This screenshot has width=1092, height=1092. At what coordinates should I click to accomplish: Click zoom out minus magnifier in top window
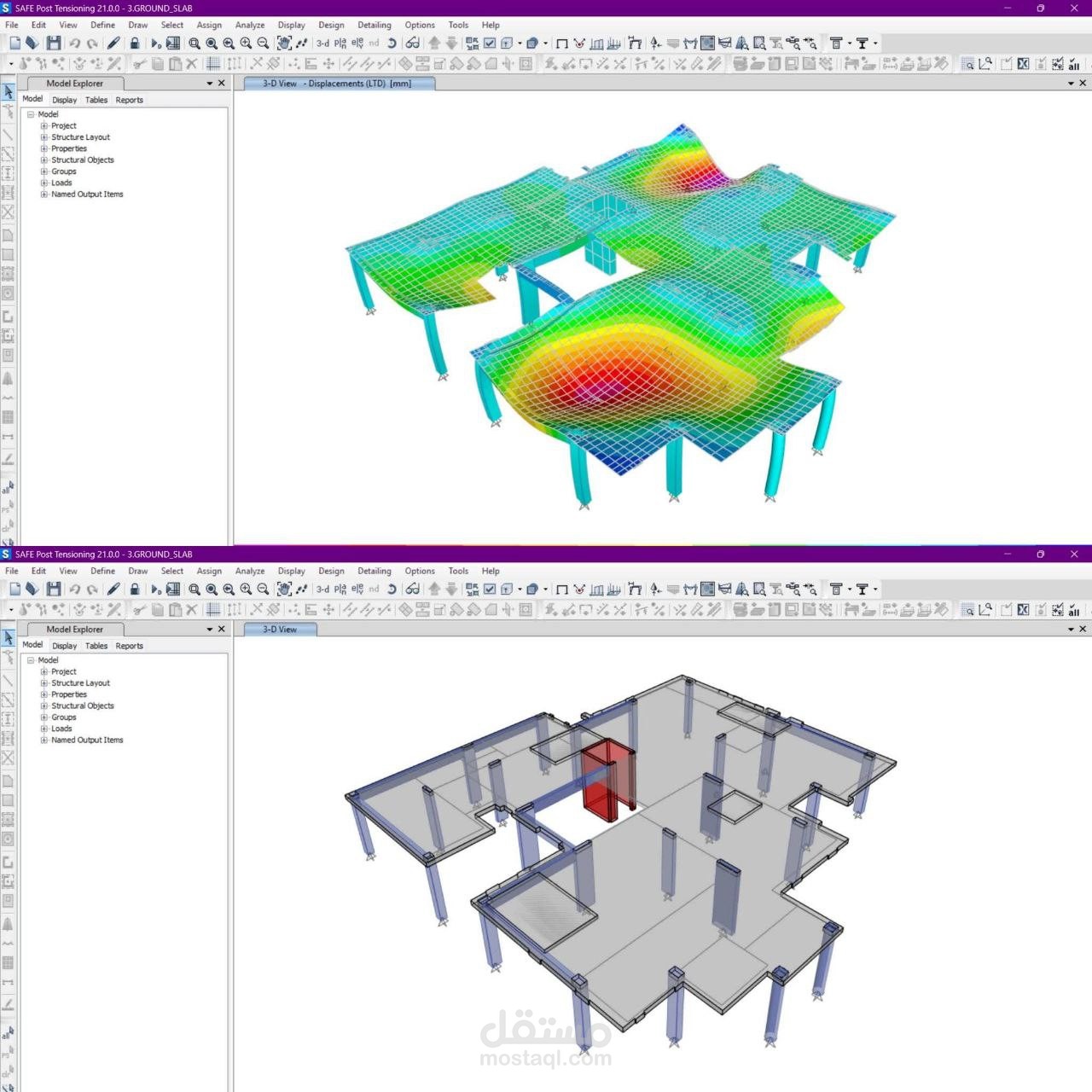263,43
